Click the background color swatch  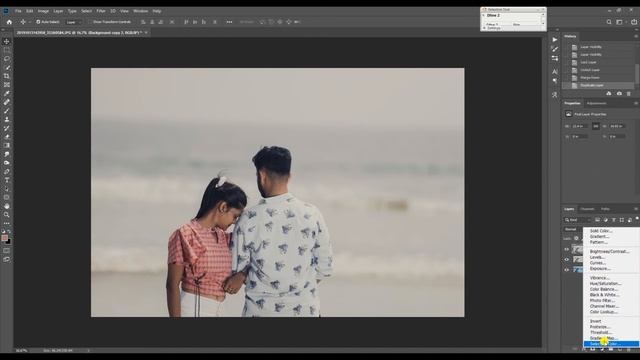[x=8, y=241]
